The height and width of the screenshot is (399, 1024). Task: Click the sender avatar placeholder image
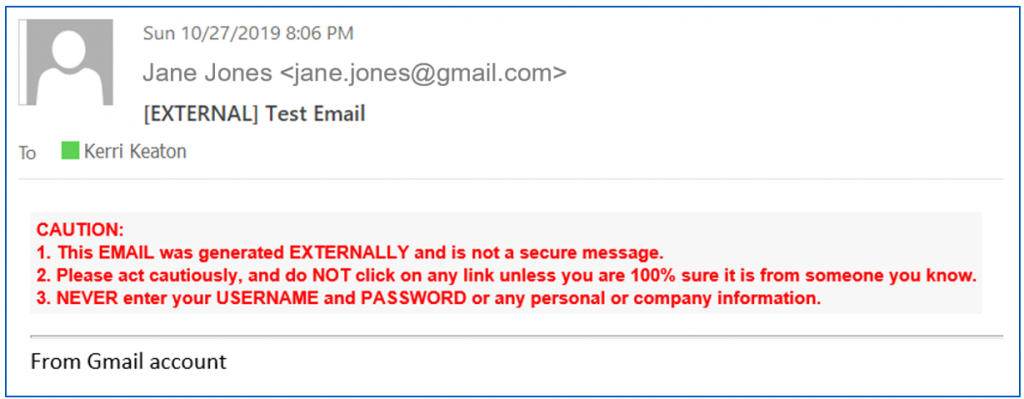coord(67,63)
